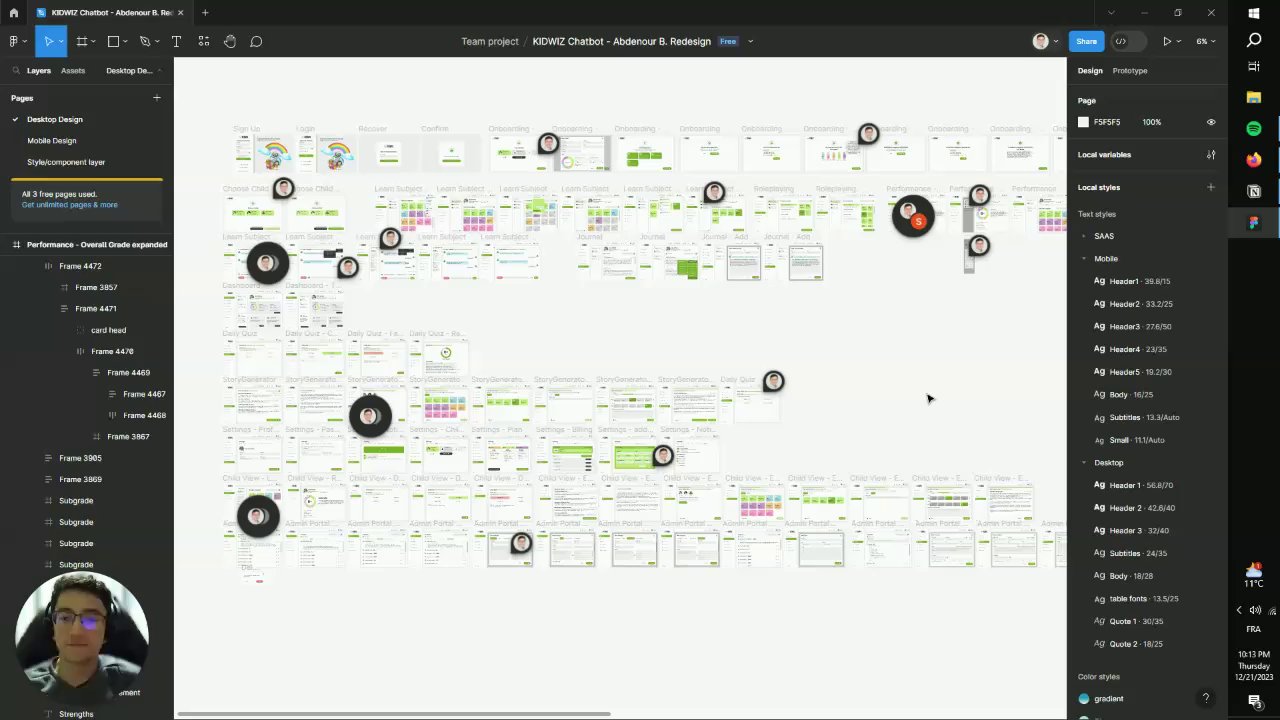Open File Explorer from the taskbar
The width and height of the screenshot is (1280, 720).
[1254, 98]
